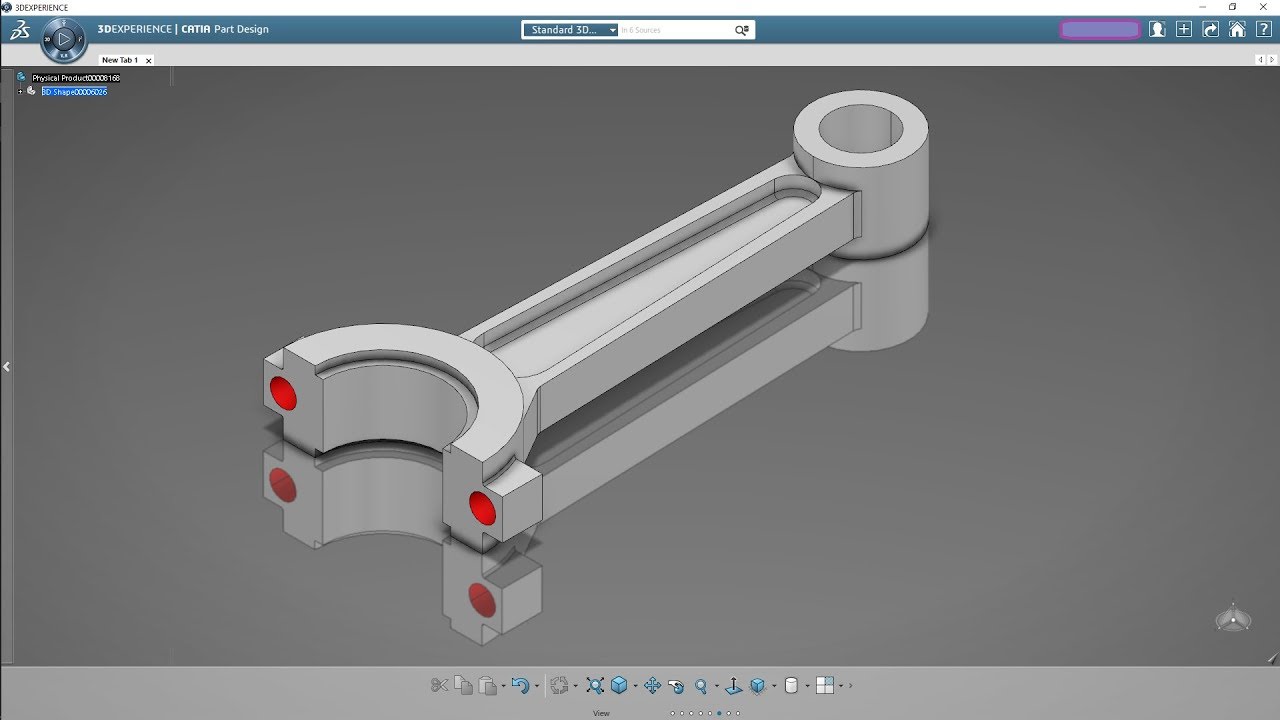Image resolution: width=1280 pixels, height=720 pixels.
Task: Open the user profile icon
Action: coord(1157,29)
